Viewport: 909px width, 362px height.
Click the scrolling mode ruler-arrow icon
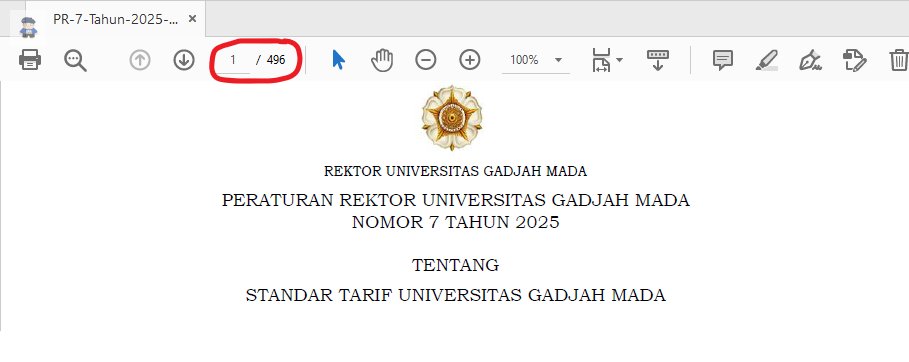657,60
